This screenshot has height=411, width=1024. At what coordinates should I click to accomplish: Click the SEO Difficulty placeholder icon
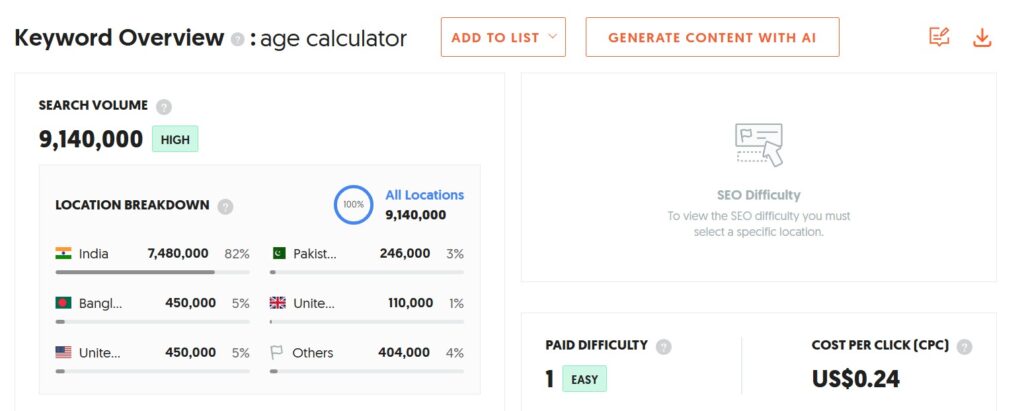(758, 144)
